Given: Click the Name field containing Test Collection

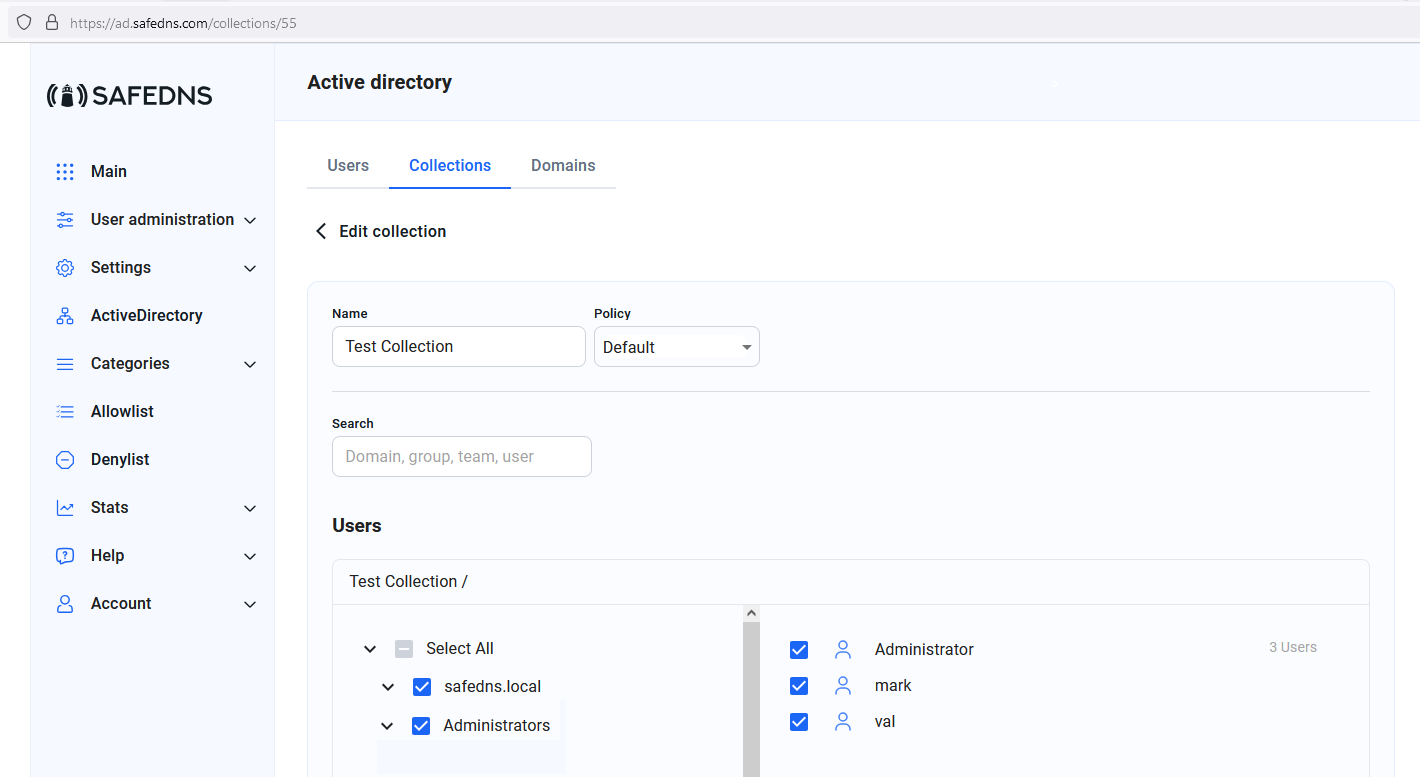Looking at the screenshot, I should [459, 346].
